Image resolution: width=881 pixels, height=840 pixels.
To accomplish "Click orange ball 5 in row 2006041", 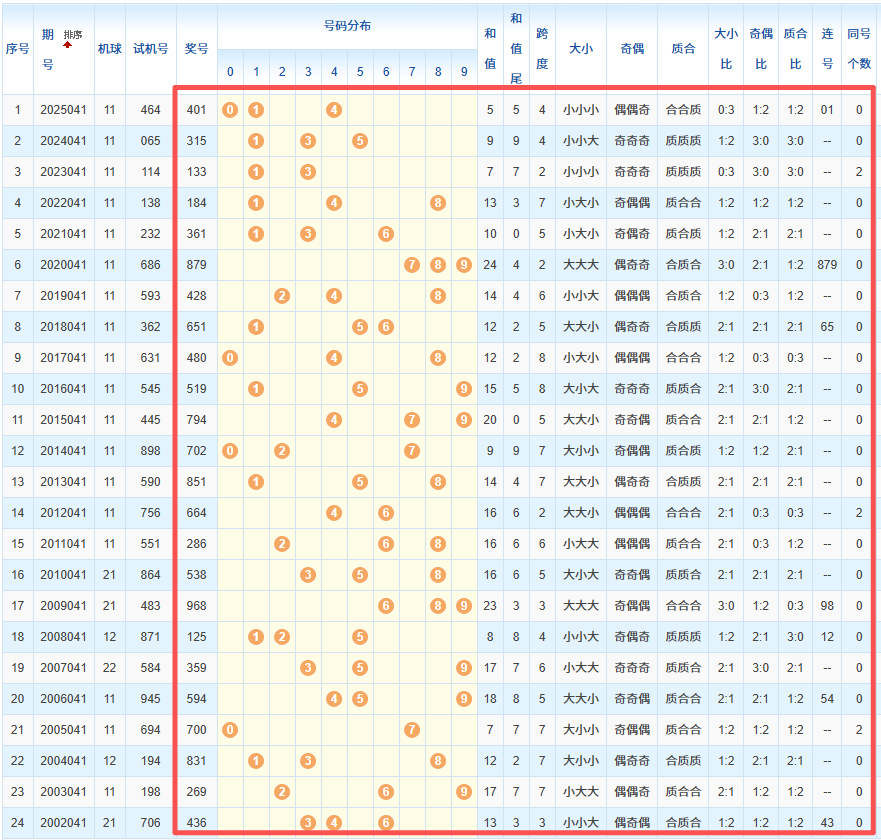I will 360,699.
